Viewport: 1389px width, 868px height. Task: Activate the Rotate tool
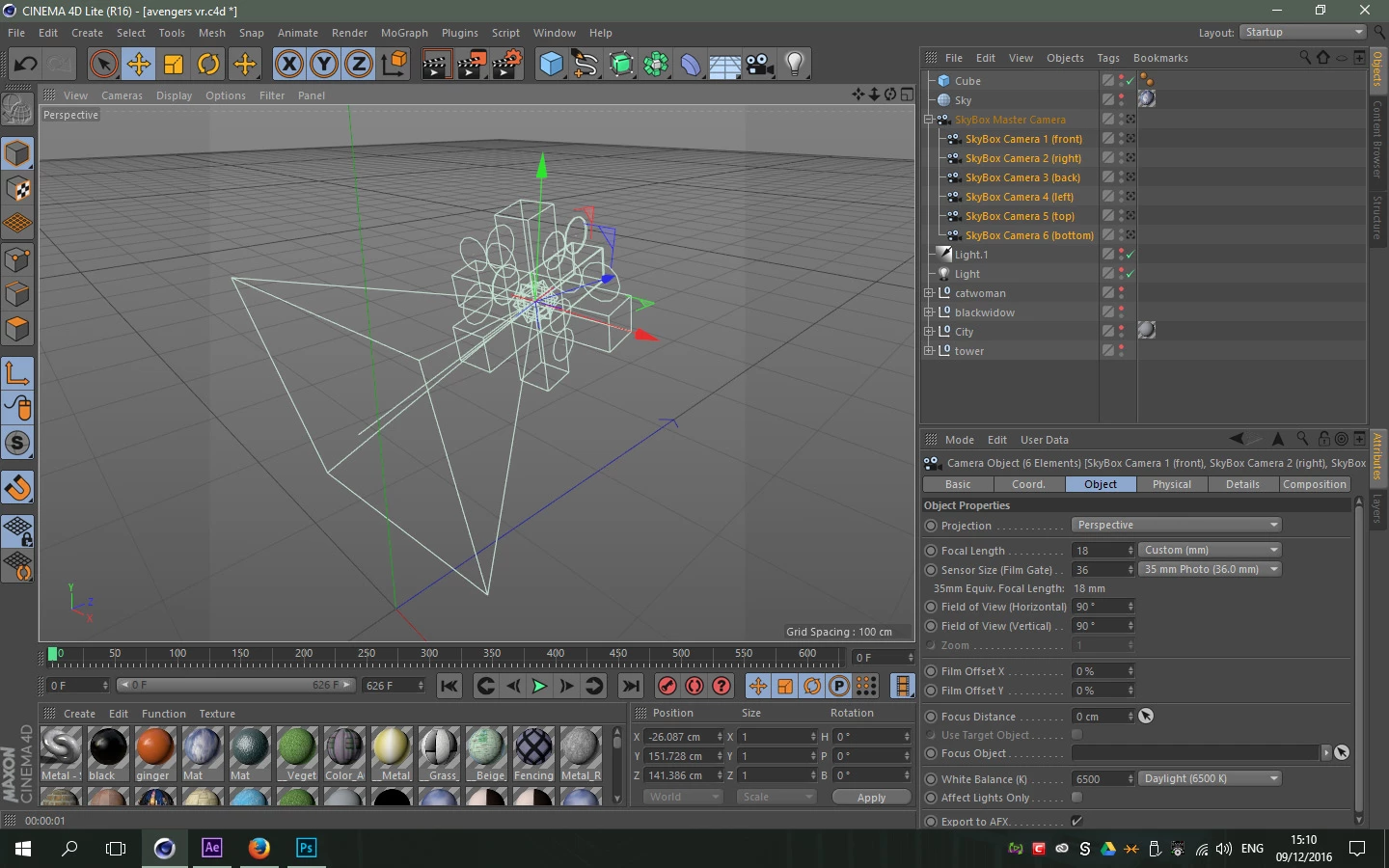coord(208,65)
